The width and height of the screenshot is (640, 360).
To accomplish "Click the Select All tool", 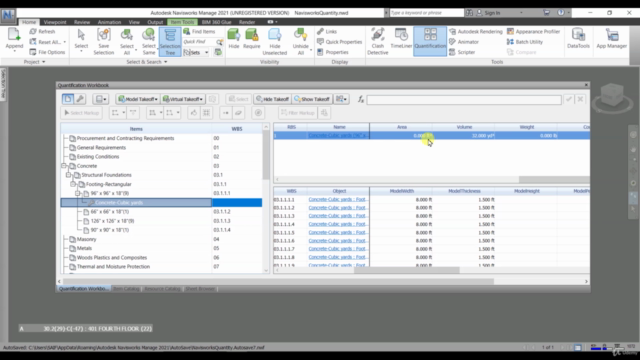I will [127, 41].
